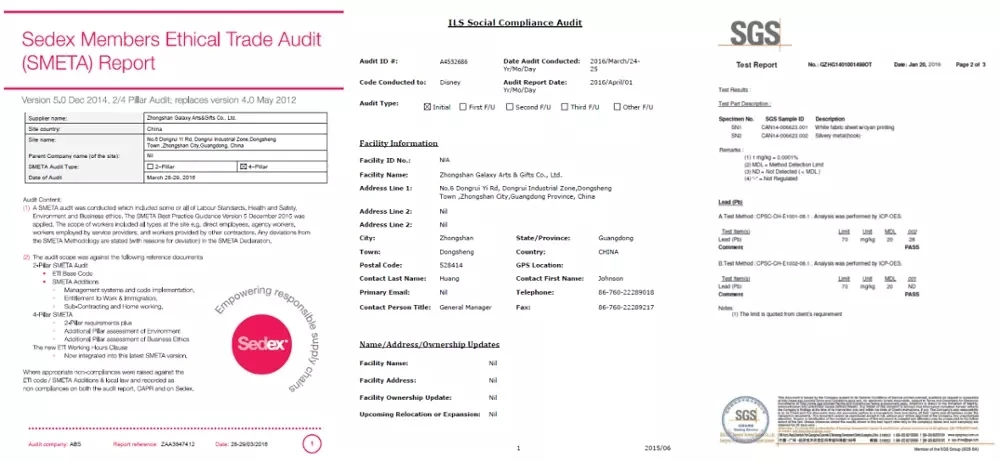Click the Country value CHINA
The width and height of the screenshot is (1000, 462).
pos(608,251)
